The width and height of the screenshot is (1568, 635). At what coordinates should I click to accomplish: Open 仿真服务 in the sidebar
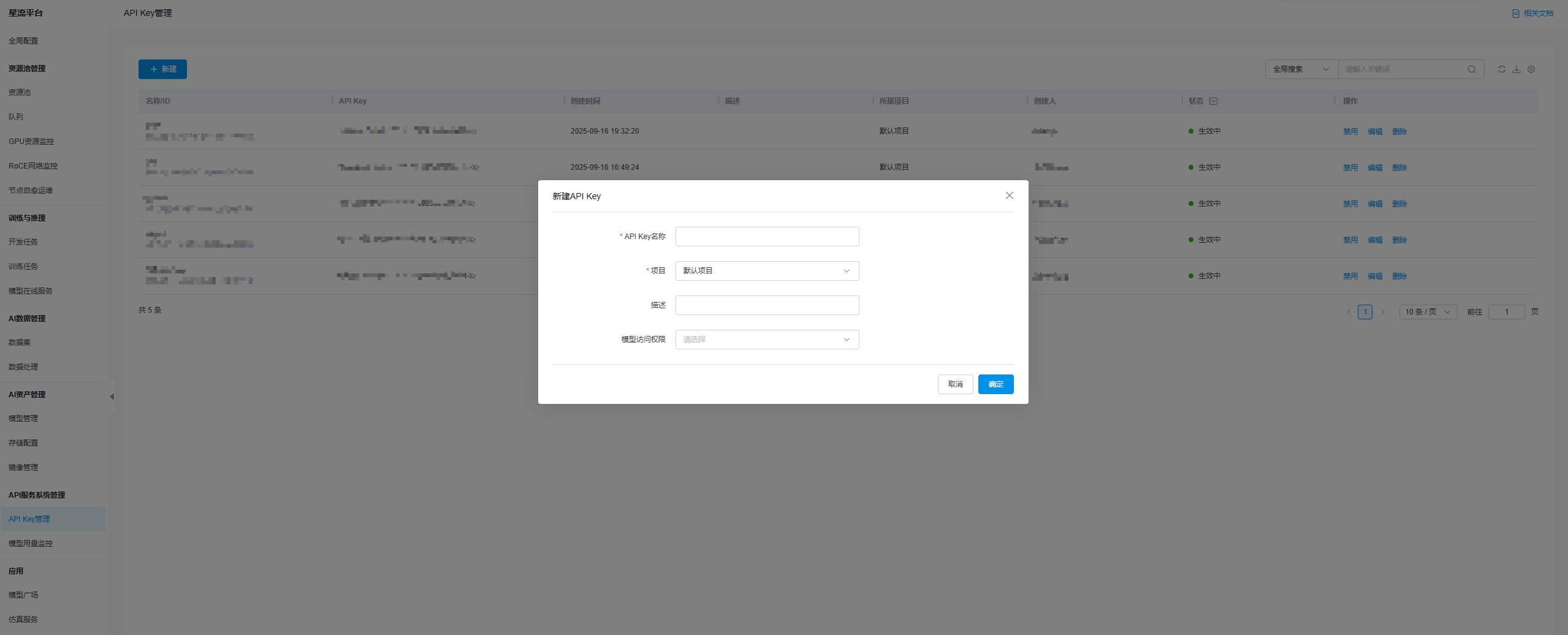coord(23,620)
